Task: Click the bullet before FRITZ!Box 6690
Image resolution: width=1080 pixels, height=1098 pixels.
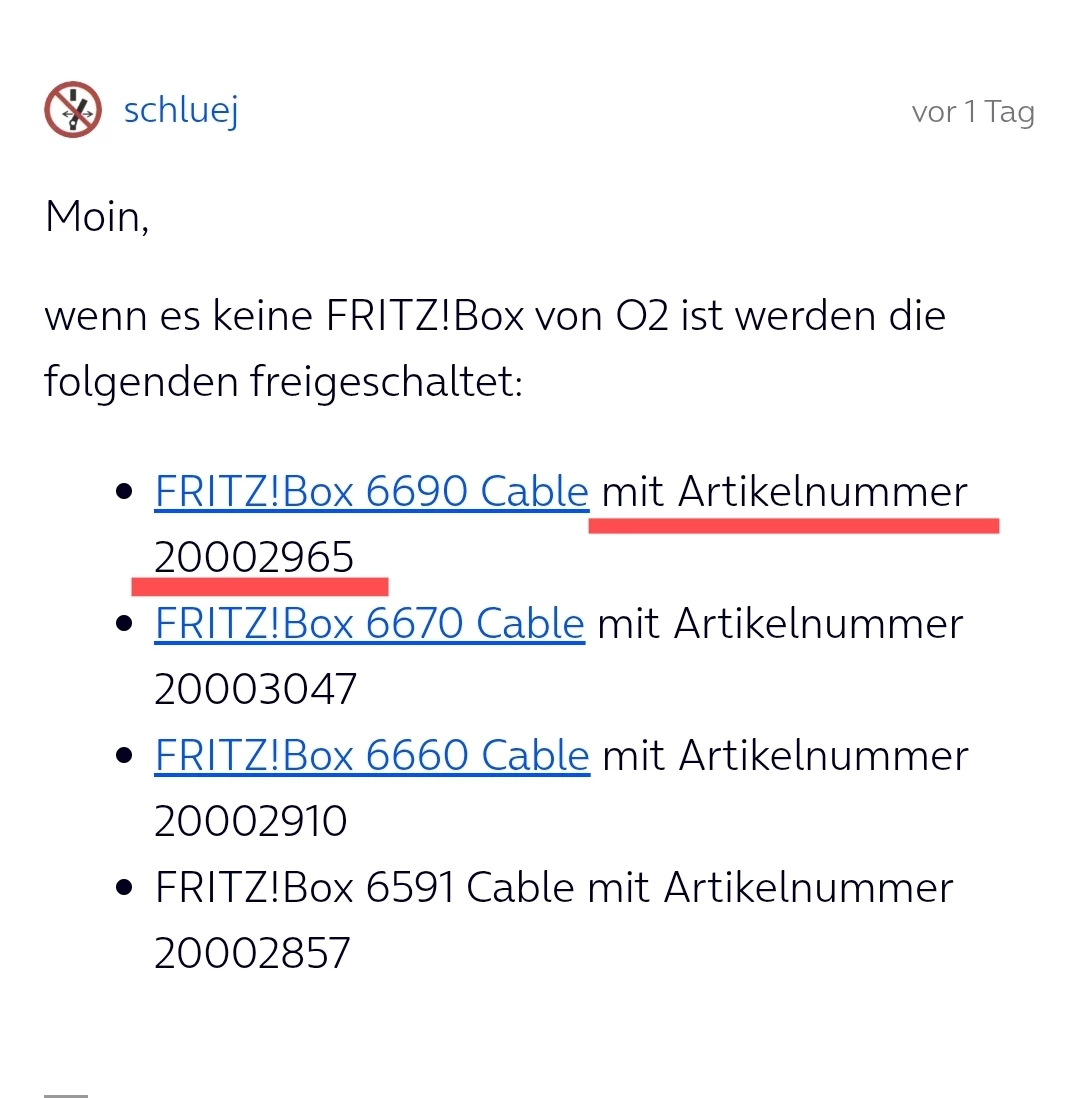Action: [125, 492]
